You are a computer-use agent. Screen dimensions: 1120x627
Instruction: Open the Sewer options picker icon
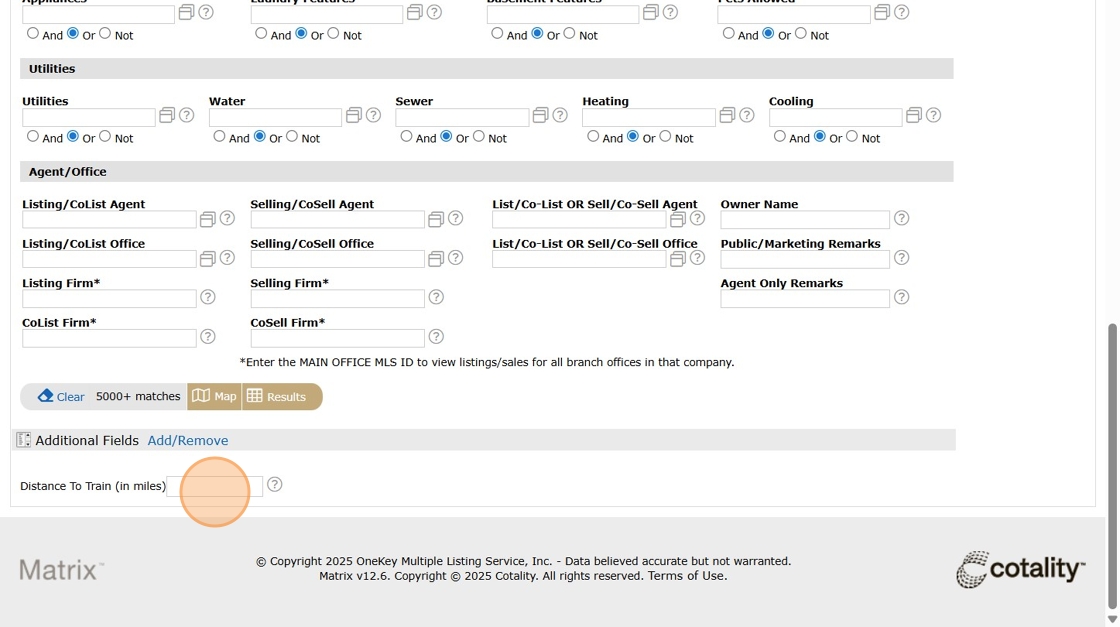pos(540,116)
